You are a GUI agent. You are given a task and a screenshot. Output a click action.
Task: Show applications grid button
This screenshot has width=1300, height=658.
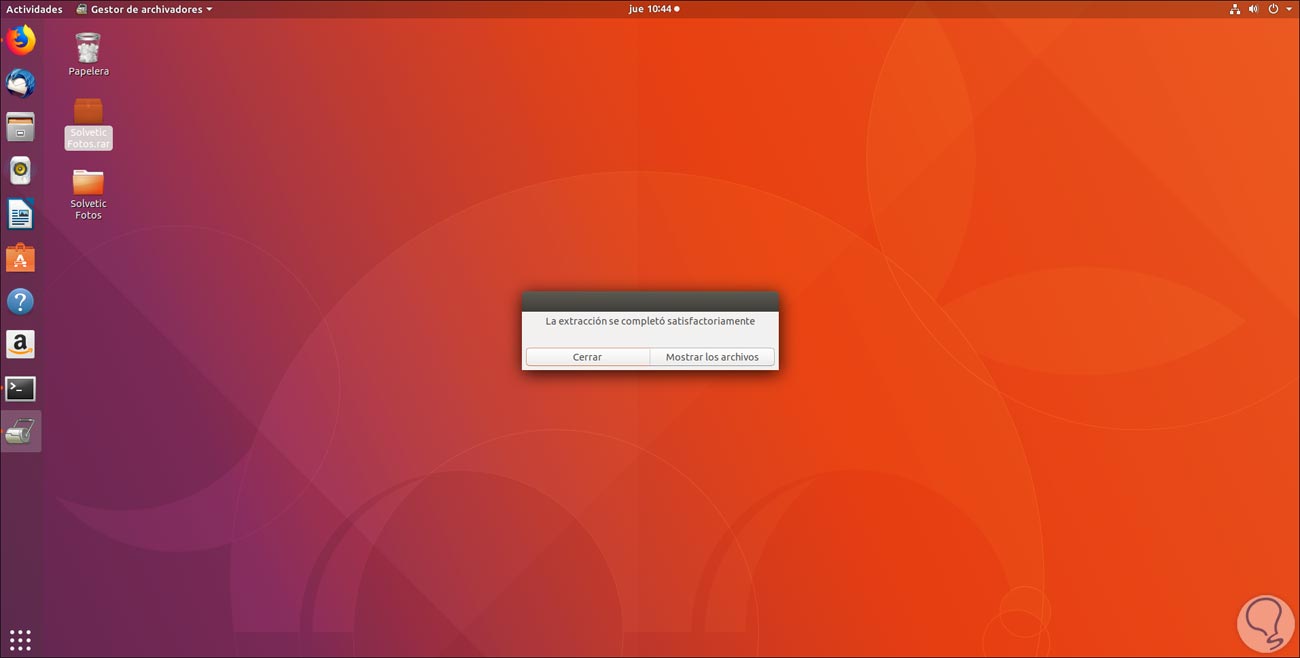(x=20, y=639)
